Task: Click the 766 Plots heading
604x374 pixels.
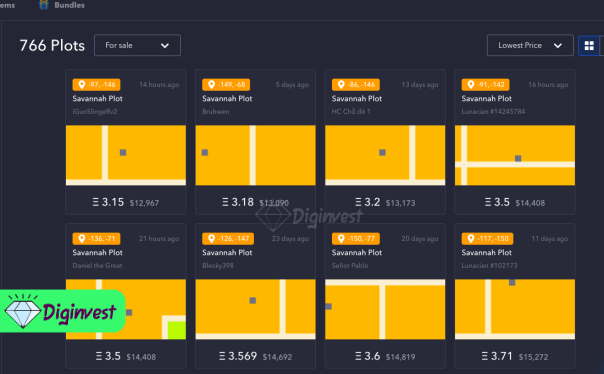Action: tap(52, 45)
